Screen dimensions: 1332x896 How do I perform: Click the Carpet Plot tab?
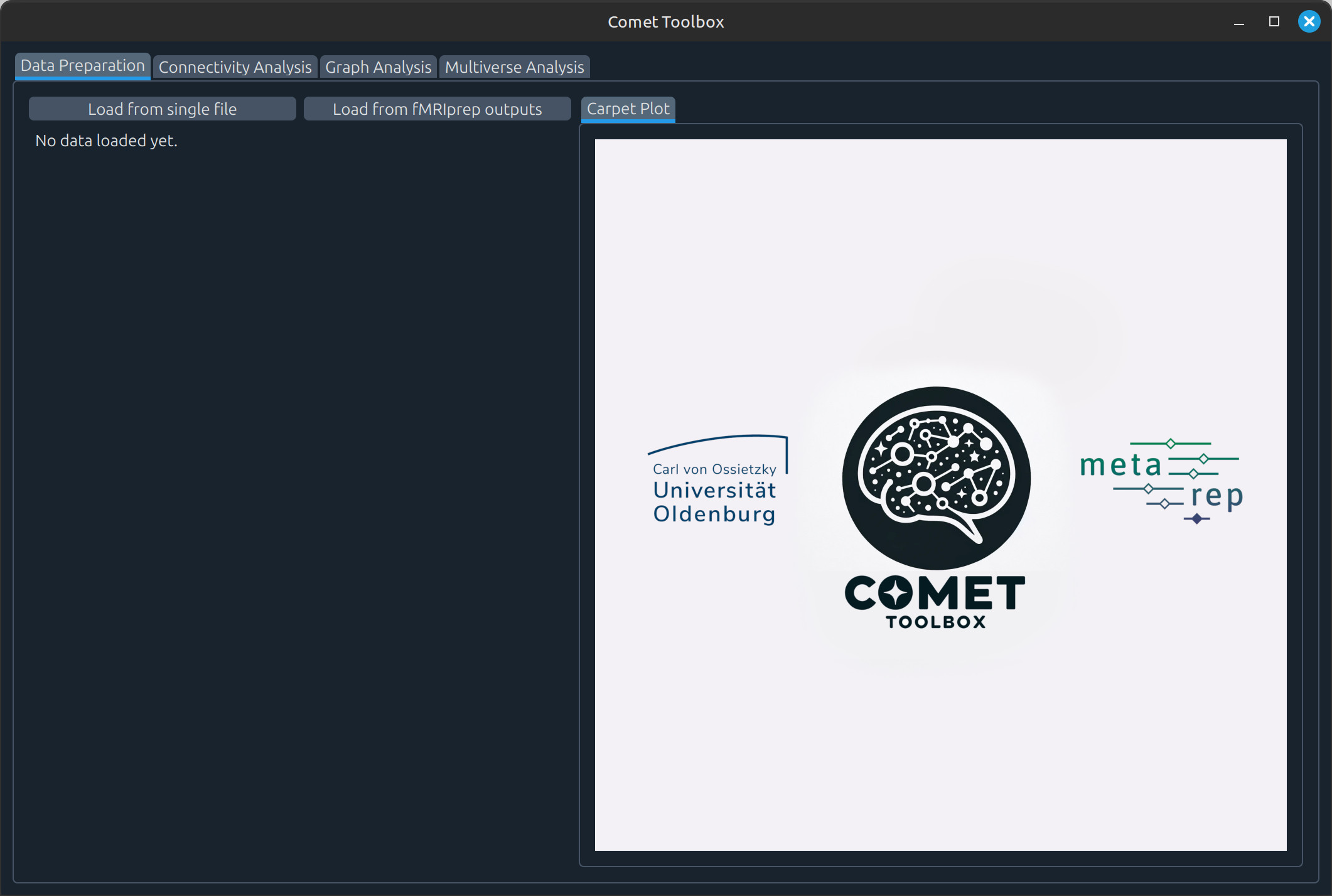(628, 109)
